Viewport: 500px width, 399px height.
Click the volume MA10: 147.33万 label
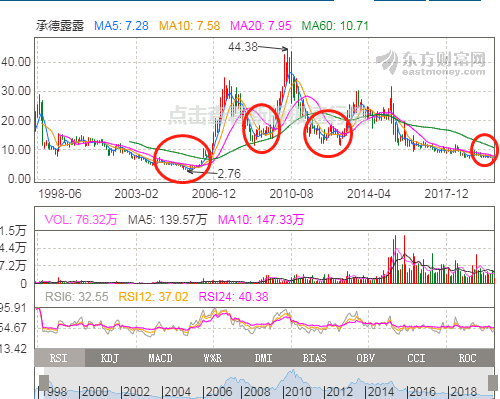click(x=261, y=220)
